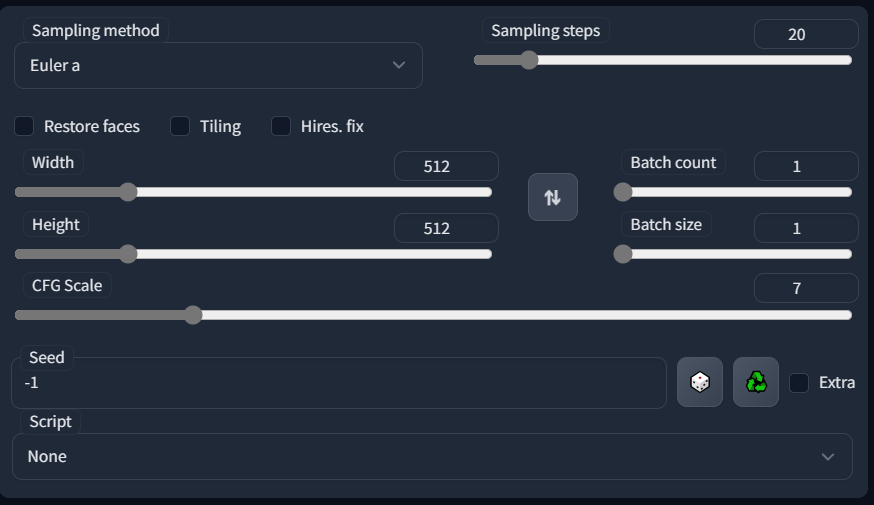Screen dimensions: 874x505
Task: Open the Sampling method dropdown
Action: 218,65
